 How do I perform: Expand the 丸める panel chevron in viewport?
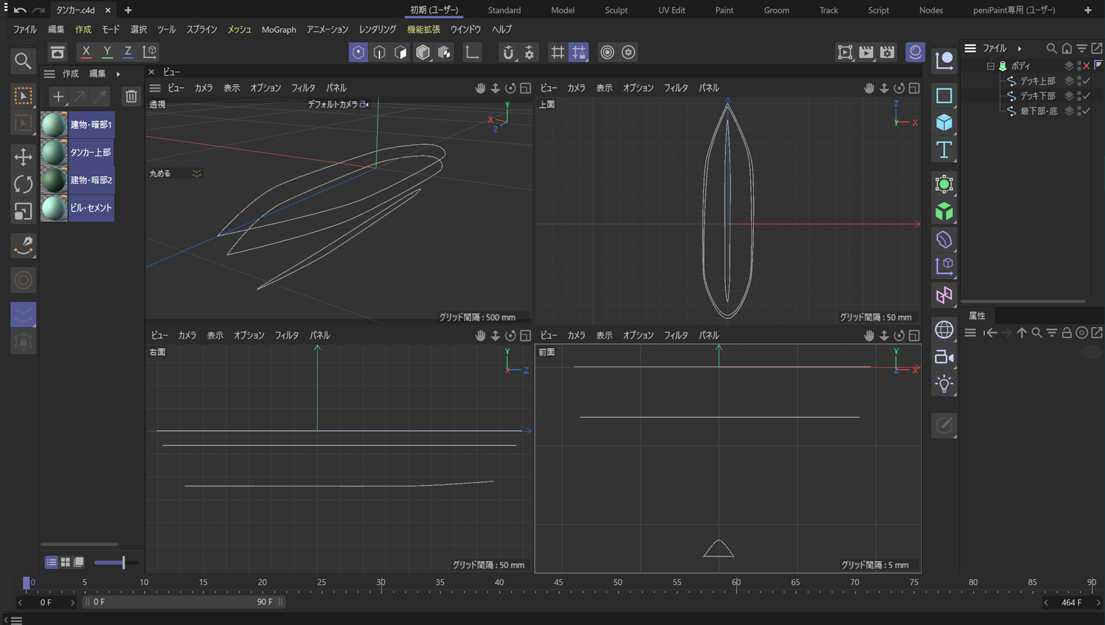point(197,174)
